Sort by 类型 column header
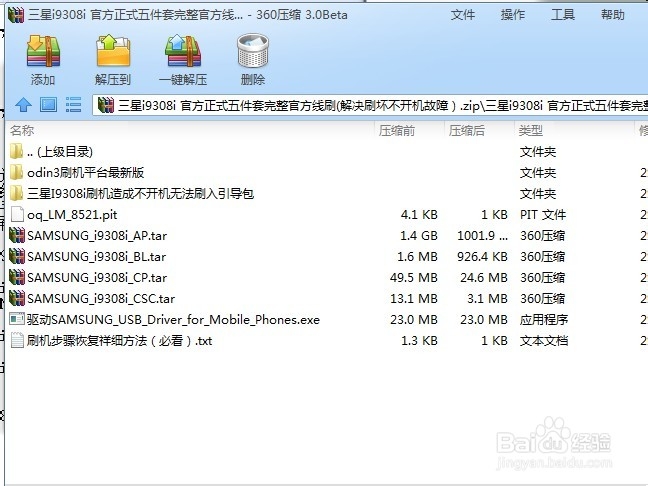Screen dimensions: 648x486 tap(531, 131)
